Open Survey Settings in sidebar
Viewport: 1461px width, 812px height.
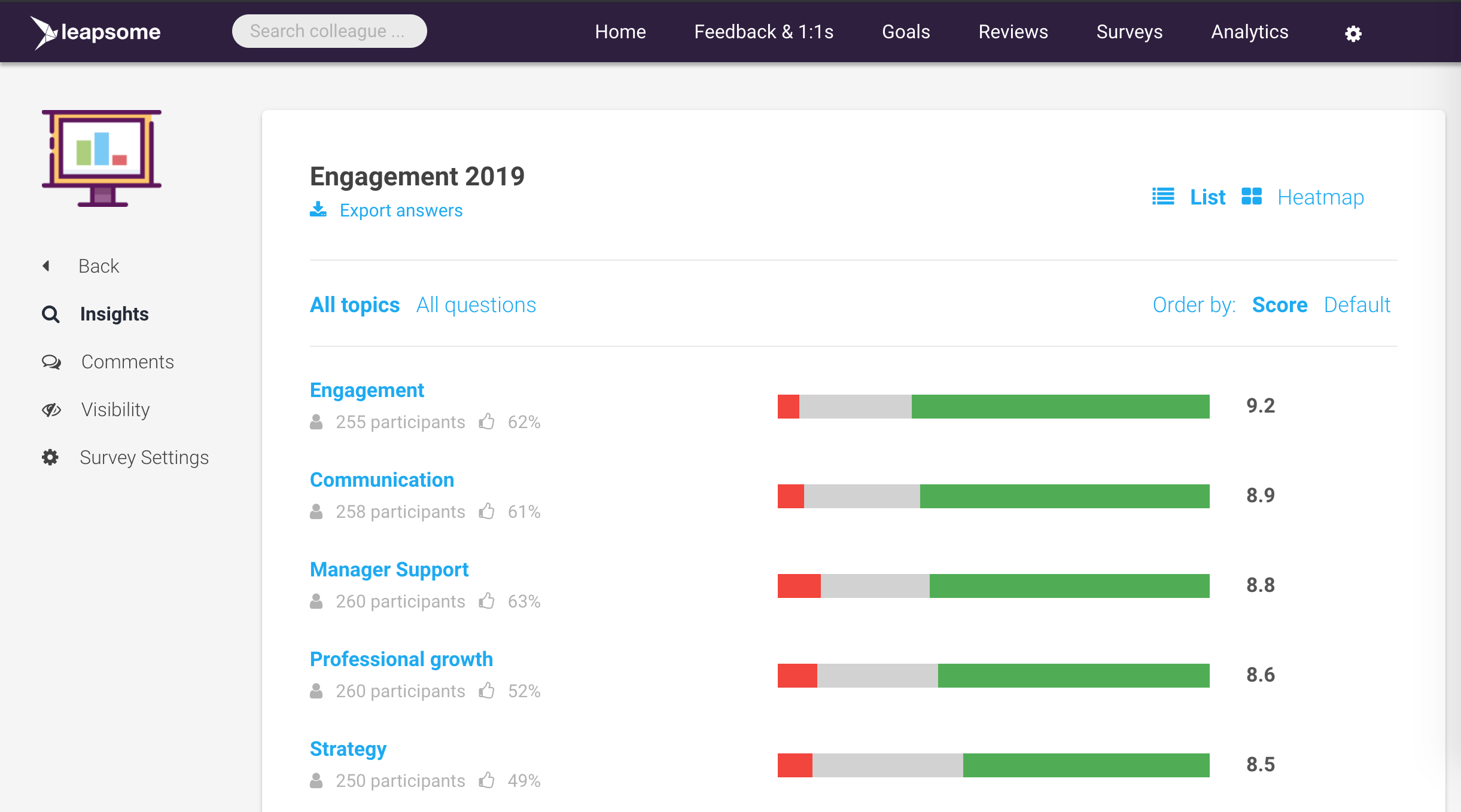[x=144, y=457]
